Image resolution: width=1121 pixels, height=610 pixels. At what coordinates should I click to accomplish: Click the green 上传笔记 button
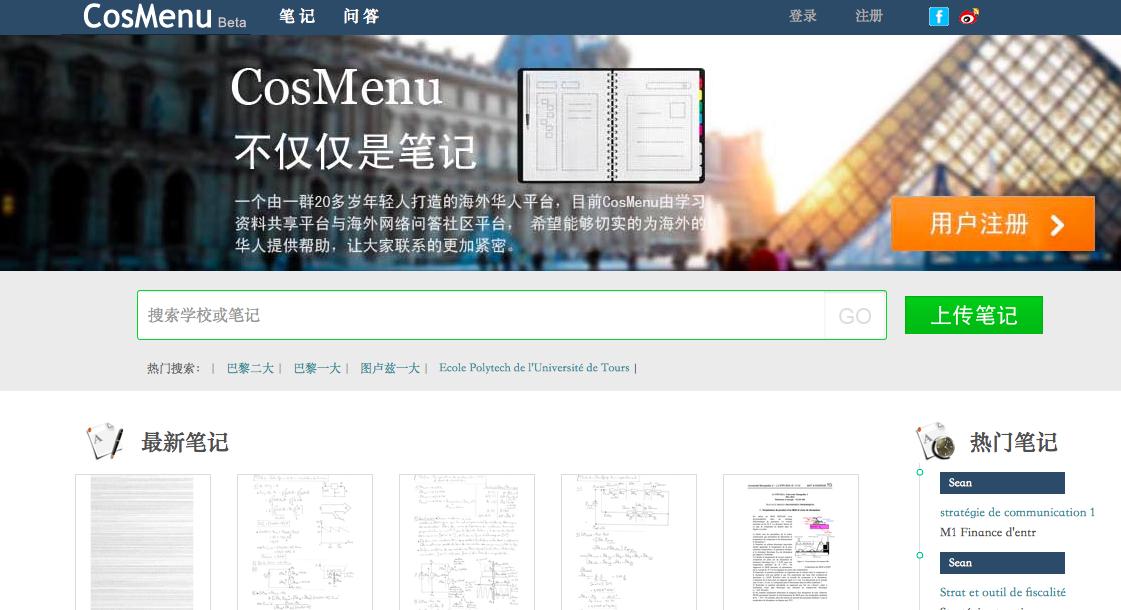click(974, 315)
